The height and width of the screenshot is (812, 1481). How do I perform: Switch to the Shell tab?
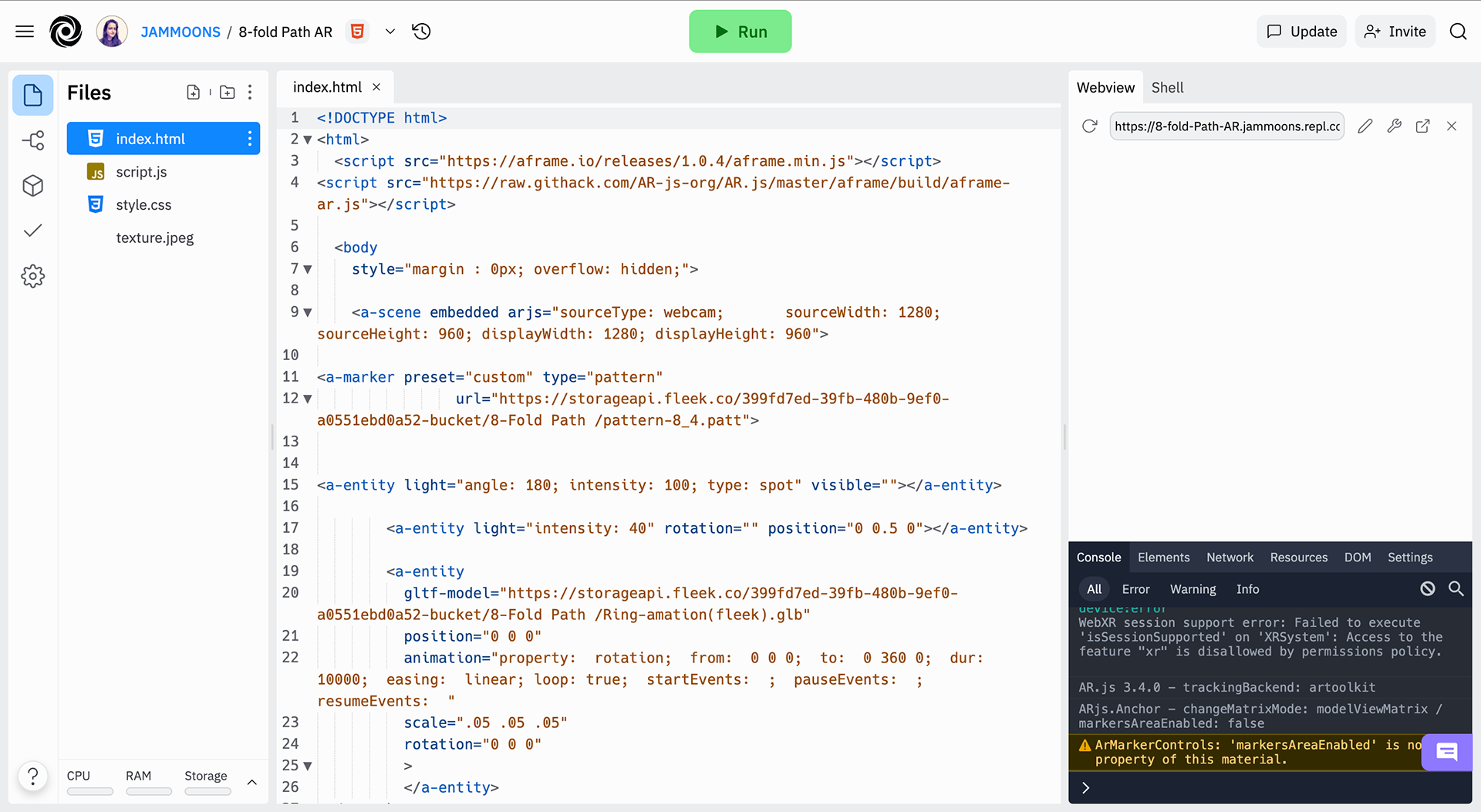(x=1167, y=88)
